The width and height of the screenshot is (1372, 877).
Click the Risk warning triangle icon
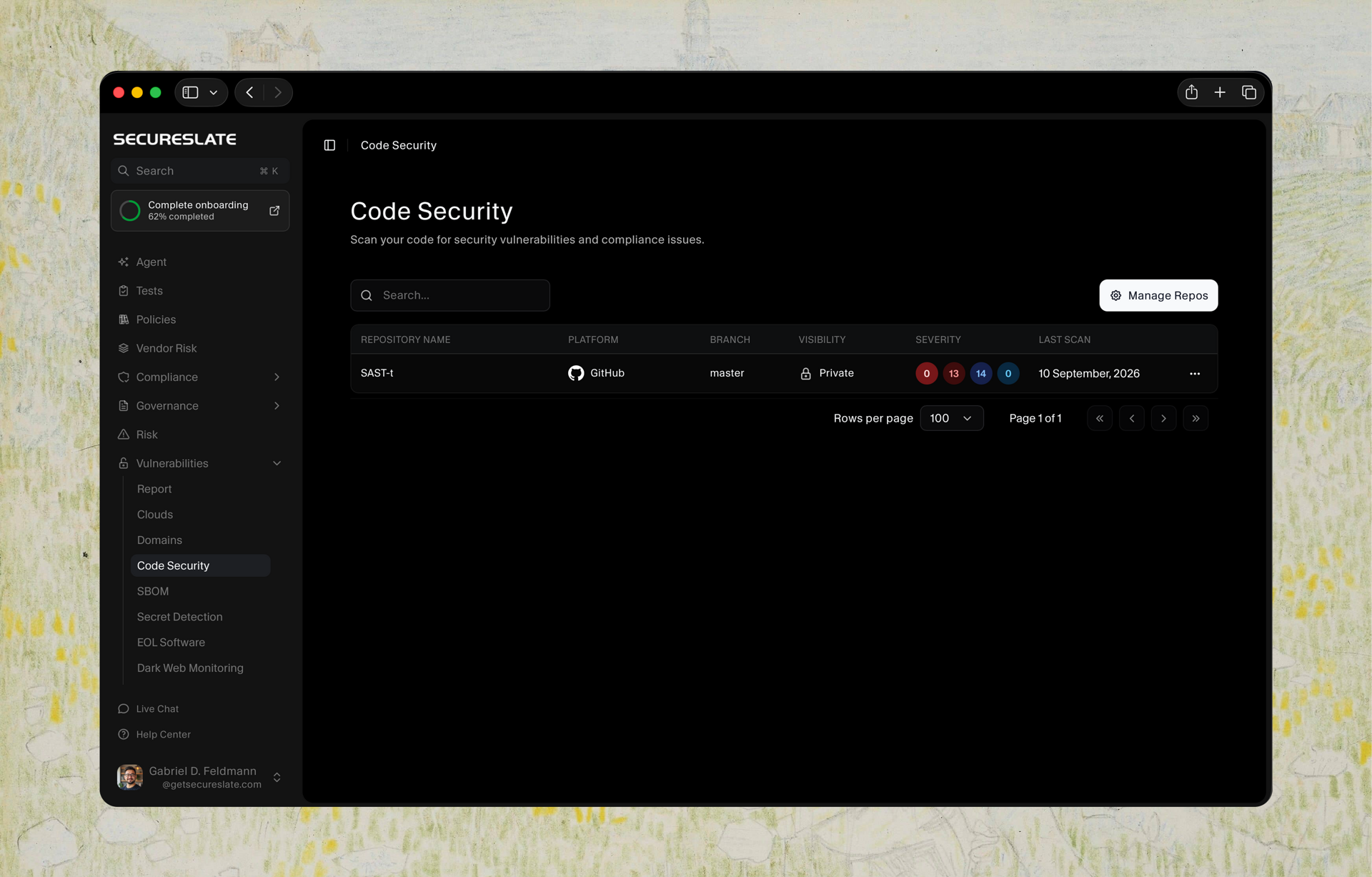(124, 435)
